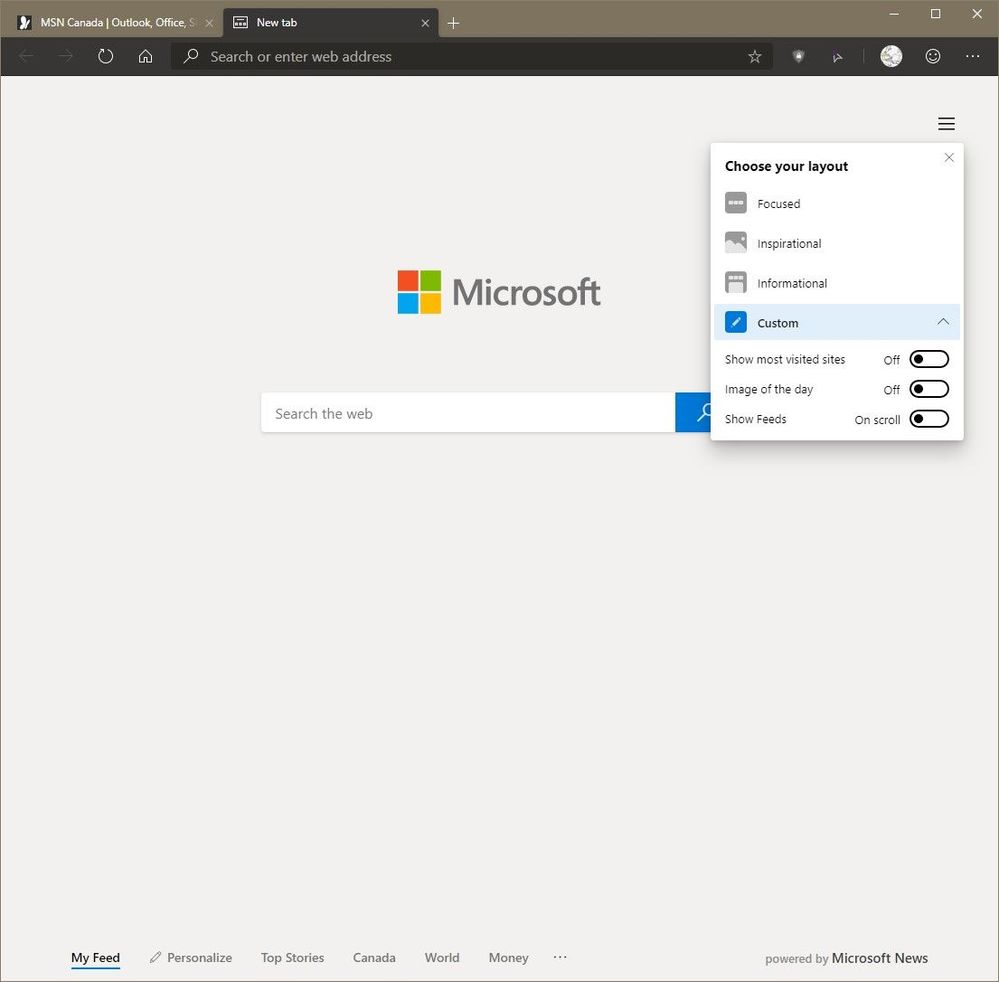Click the Focused layout icon

coord(736,203)
